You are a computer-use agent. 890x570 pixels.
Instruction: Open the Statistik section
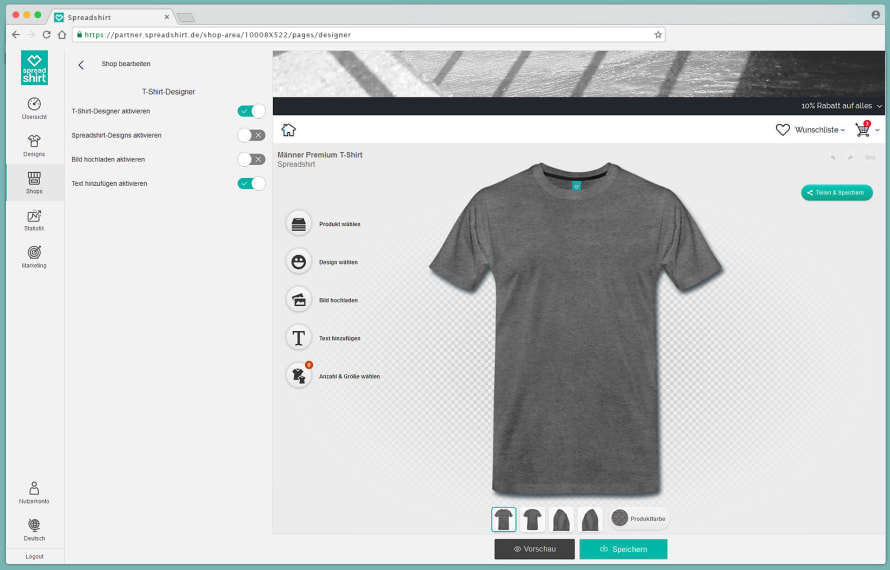click(x=34, y=220)
